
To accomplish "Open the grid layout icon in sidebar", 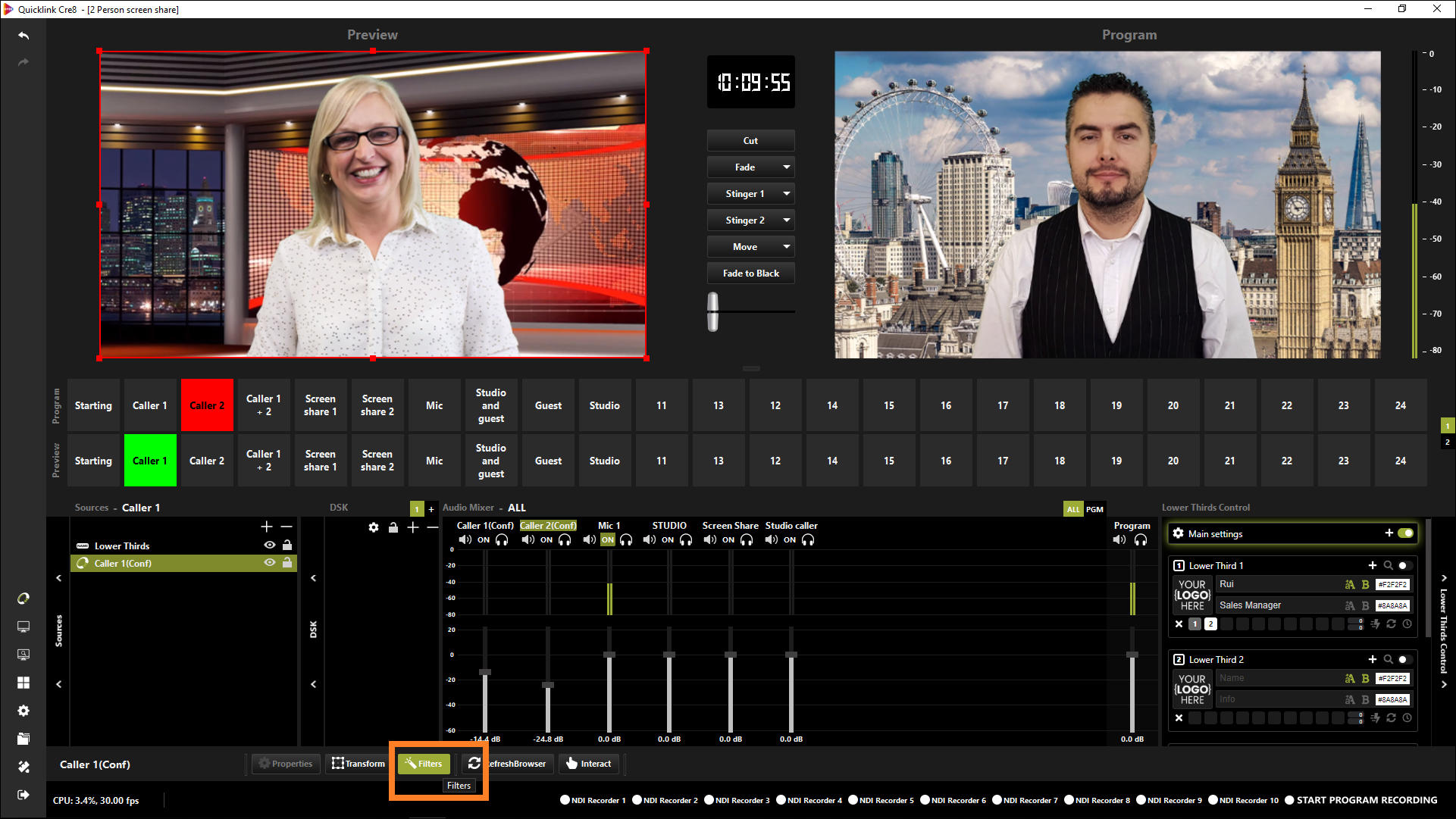I will click(x=23, y=683).
